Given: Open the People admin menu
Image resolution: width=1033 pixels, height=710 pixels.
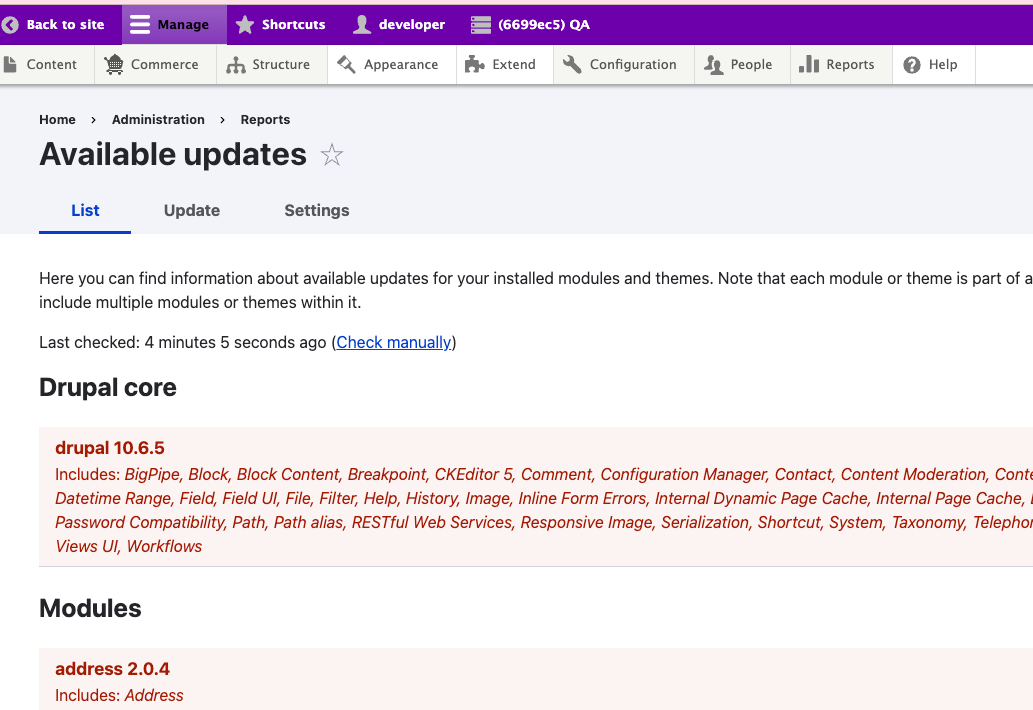Looking at the screenshot, I should pyautogui.click(x=739, y=65).
